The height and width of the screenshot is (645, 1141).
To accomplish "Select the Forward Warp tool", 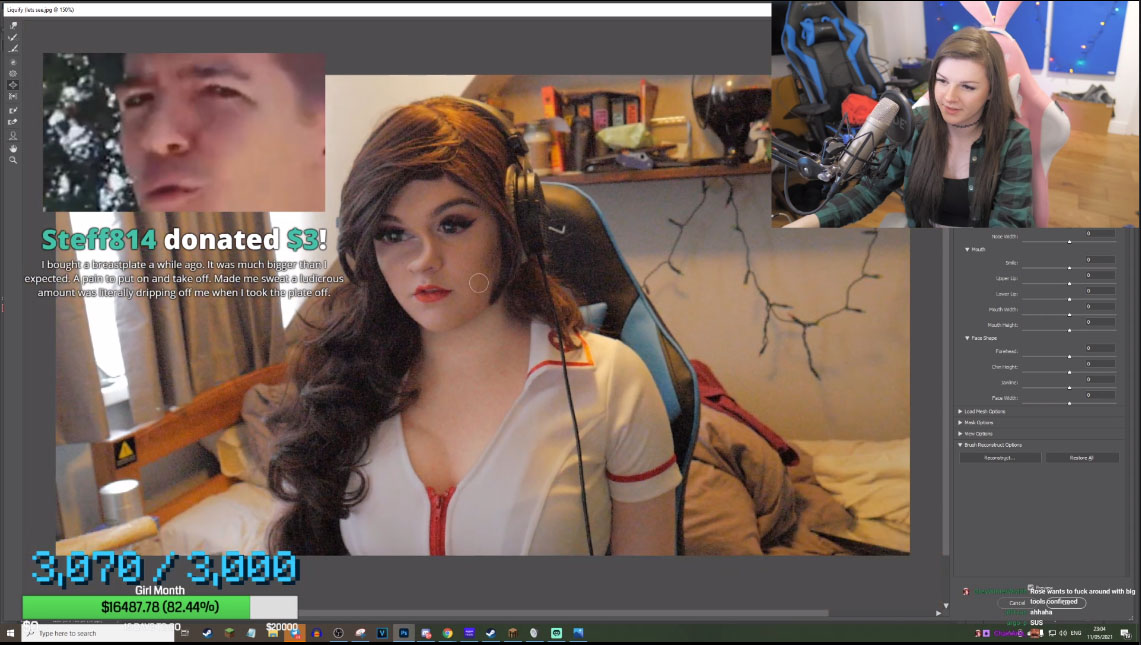I will coord(13,25).
